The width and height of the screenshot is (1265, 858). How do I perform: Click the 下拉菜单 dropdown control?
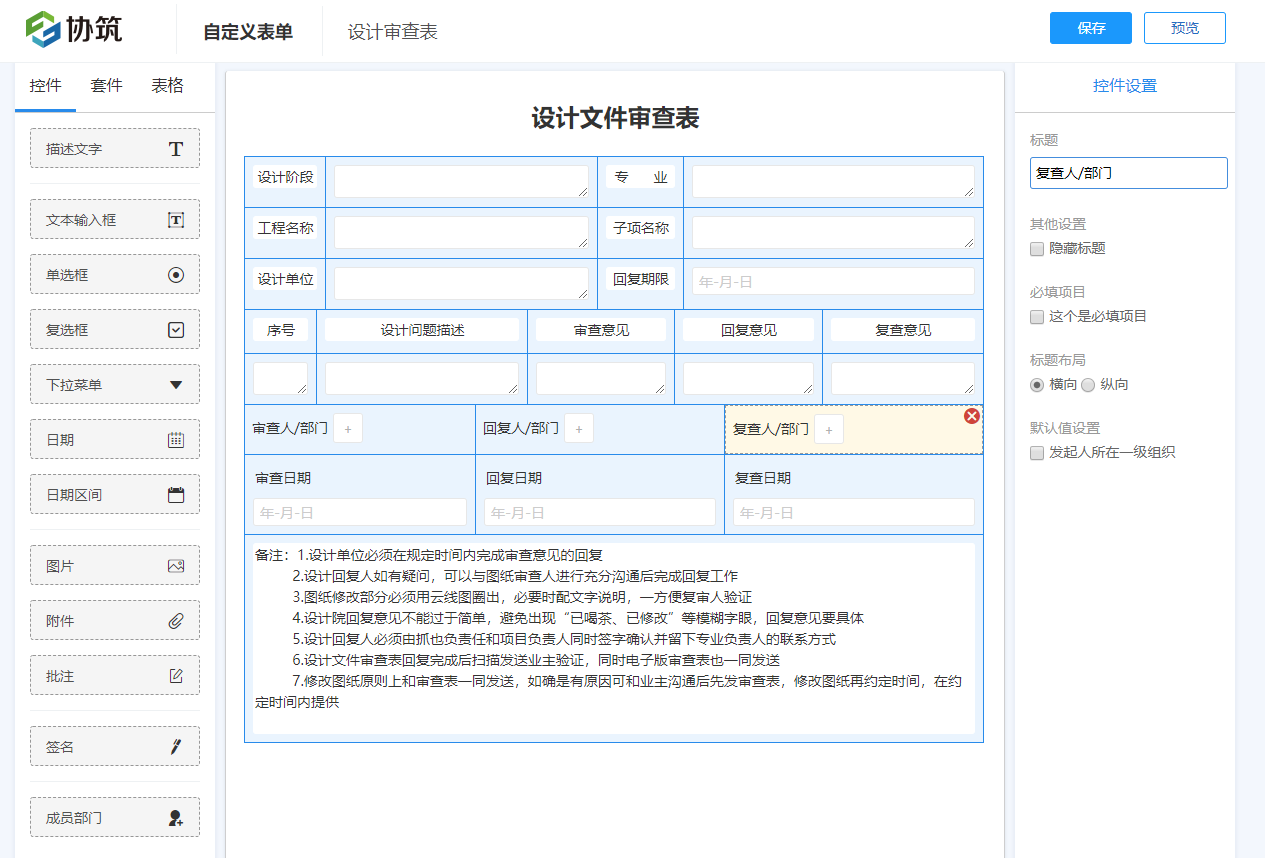coord(115,385)
